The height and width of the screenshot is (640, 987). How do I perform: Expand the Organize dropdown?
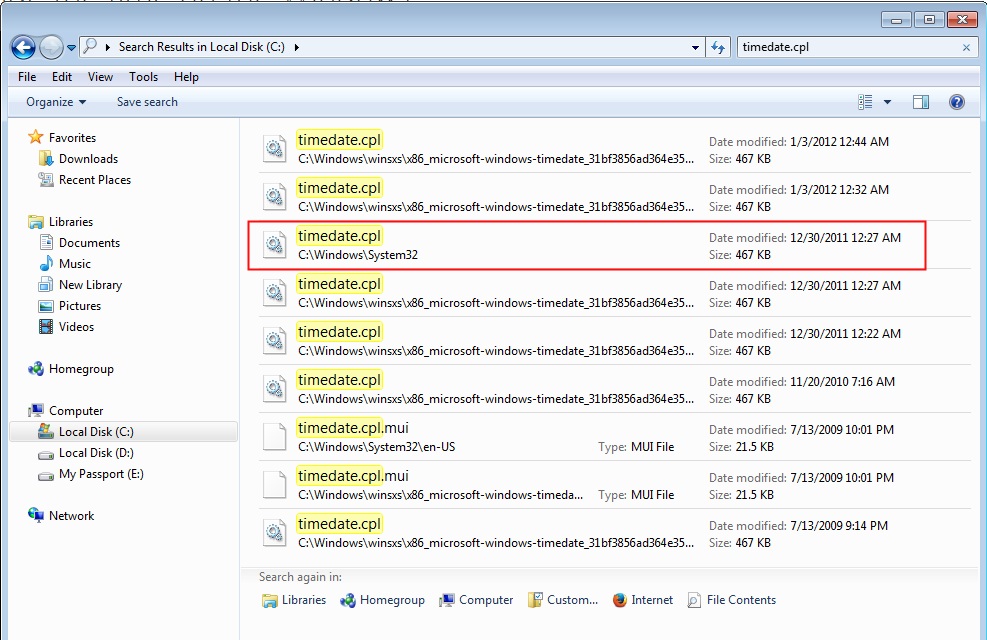point(56,102)
